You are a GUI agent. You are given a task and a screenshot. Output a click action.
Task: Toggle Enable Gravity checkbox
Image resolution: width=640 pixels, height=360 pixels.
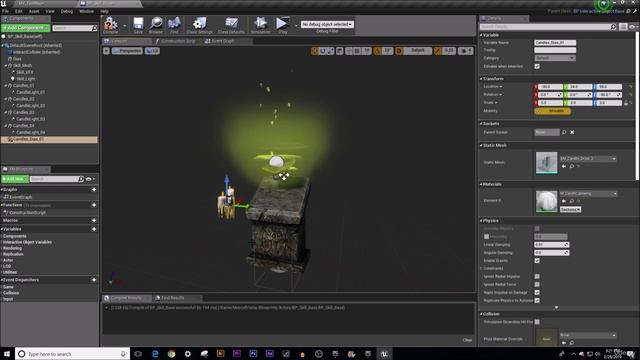pyautogui.click(x=537, y=261)
